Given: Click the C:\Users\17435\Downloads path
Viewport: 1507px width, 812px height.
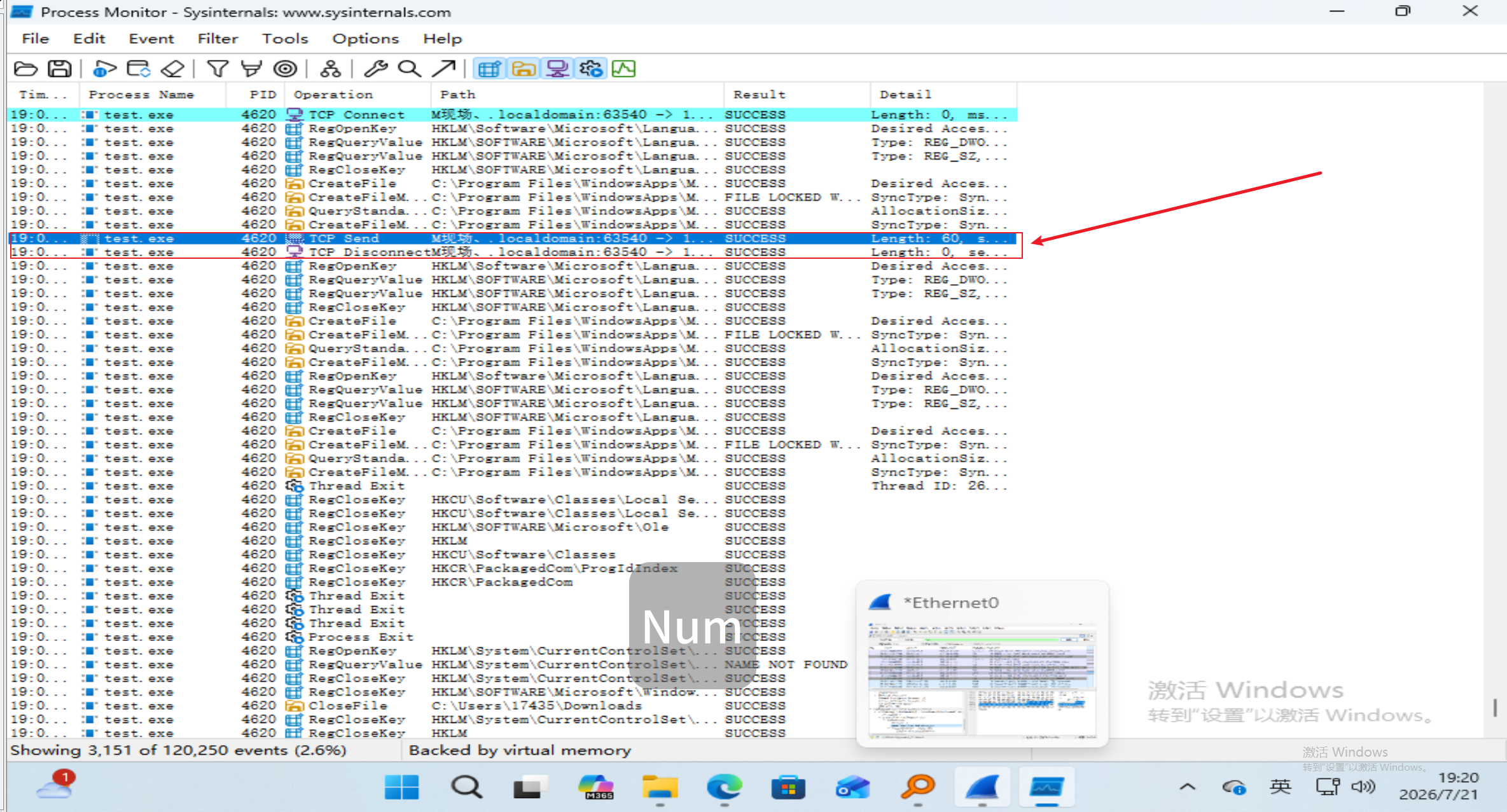Looking at the screenshot, I should 537,706.
